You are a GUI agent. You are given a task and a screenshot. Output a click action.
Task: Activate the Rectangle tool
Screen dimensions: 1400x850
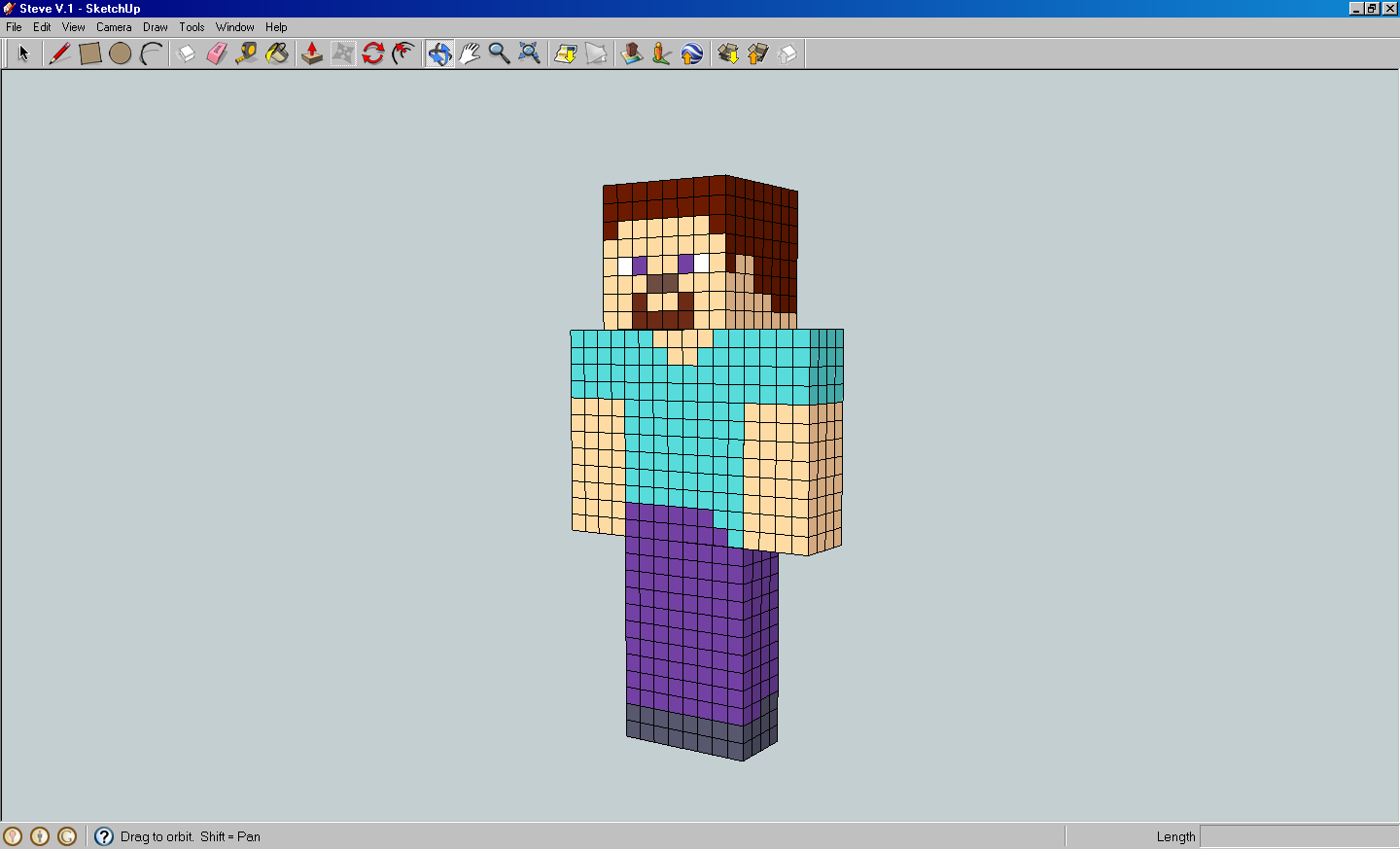90,53
